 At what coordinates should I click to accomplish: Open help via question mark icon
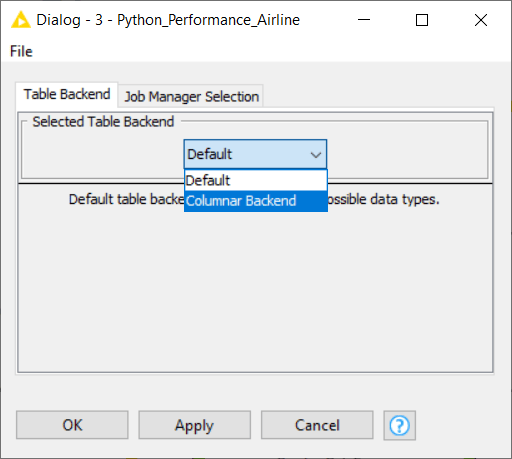pyautogui.click(x=399, y=425)
